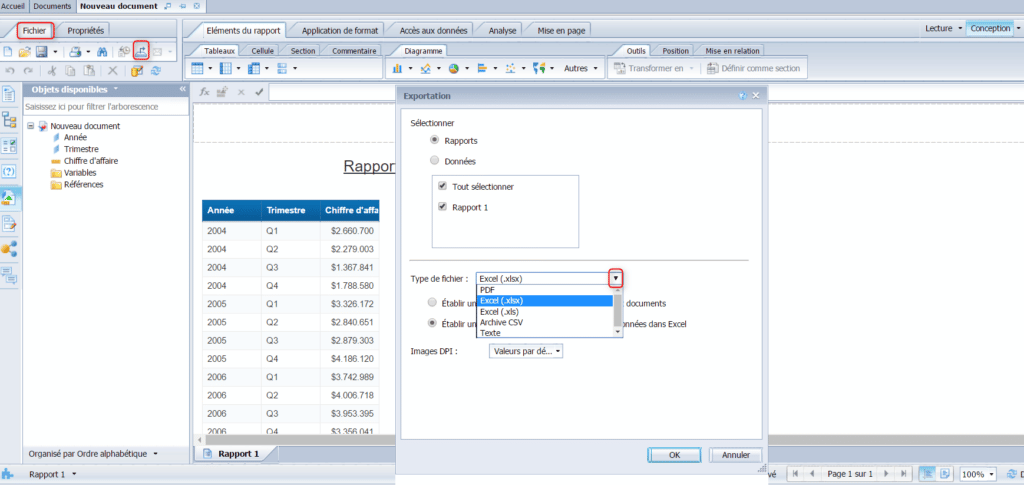
Task: Click OK in Exportation dialog
Action: pyautogui.click(x=675, y=455)
